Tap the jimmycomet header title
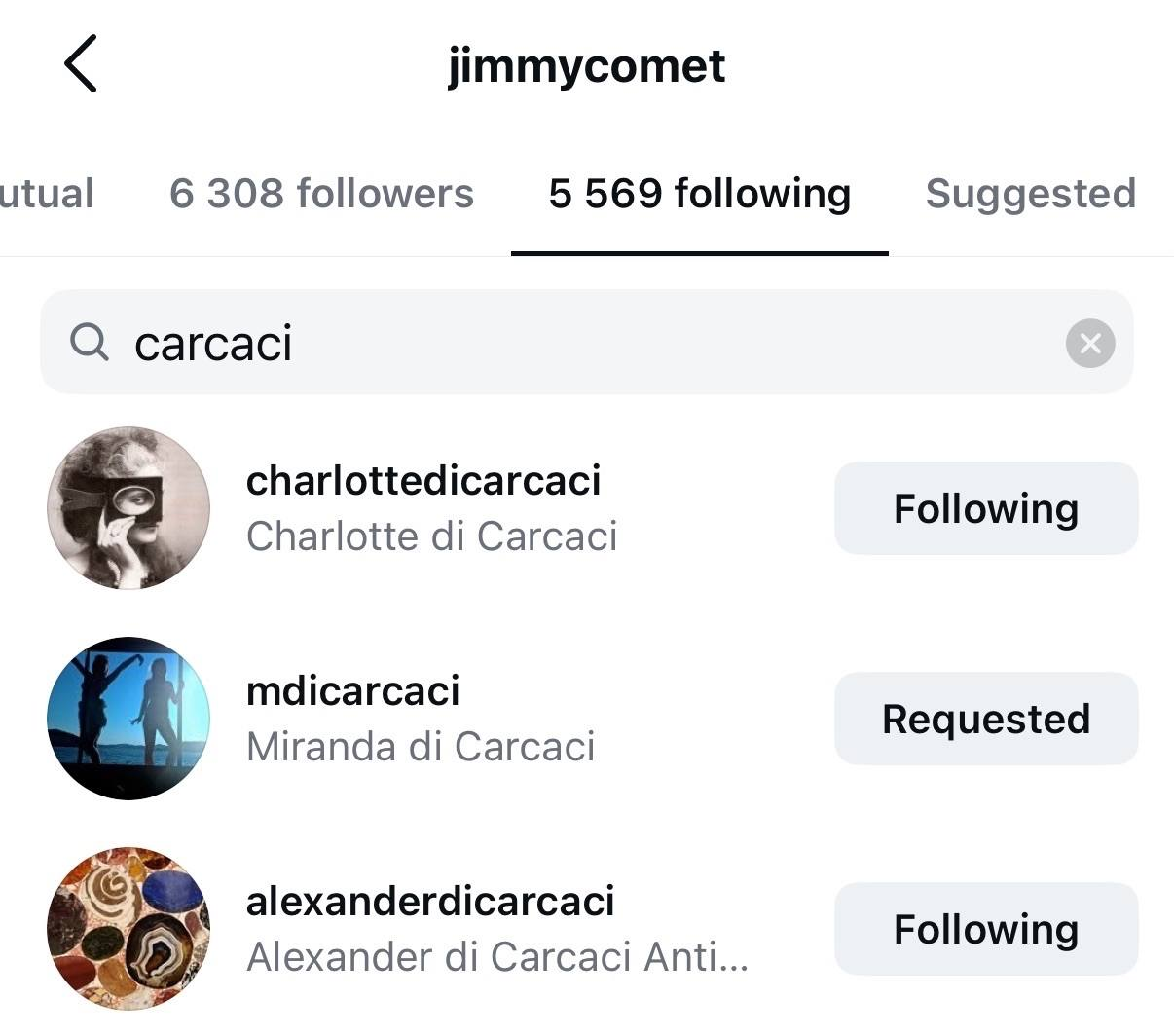1174x1036 pixels. (x=586, y=66)
